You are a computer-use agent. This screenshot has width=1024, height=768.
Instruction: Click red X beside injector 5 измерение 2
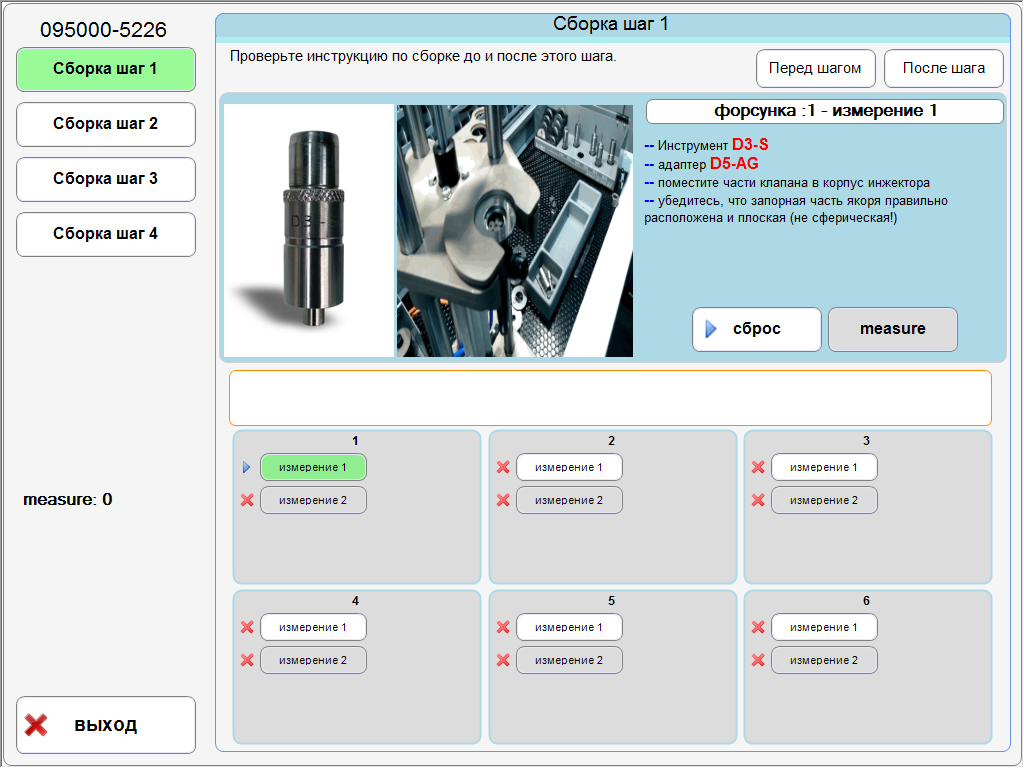pos(503,660)
